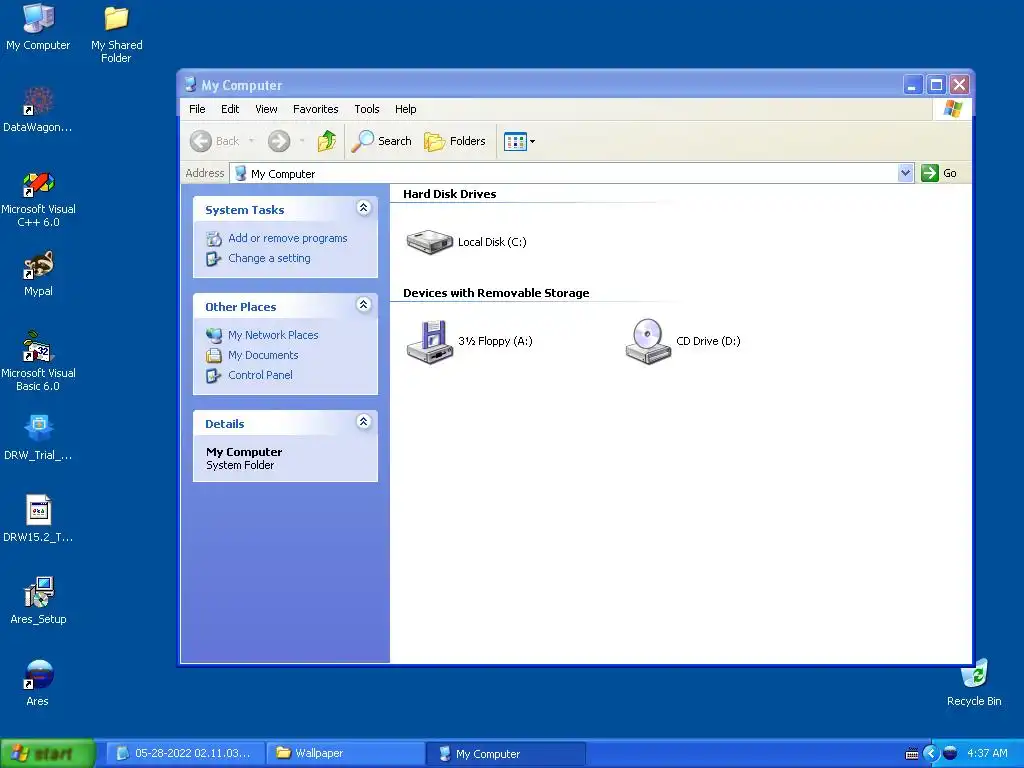
Task: Click the Forward navigation arrow icon
Action: click(279, 141)
